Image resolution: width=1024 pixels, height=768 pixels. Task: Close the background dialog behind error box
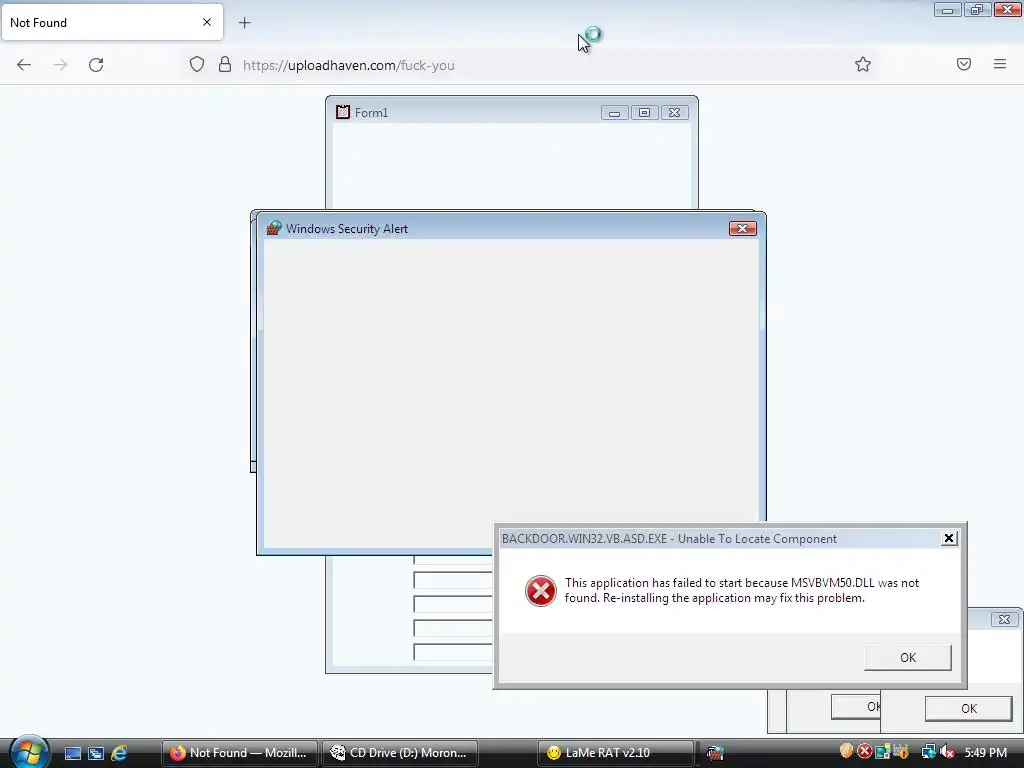tap(1004, 619)
